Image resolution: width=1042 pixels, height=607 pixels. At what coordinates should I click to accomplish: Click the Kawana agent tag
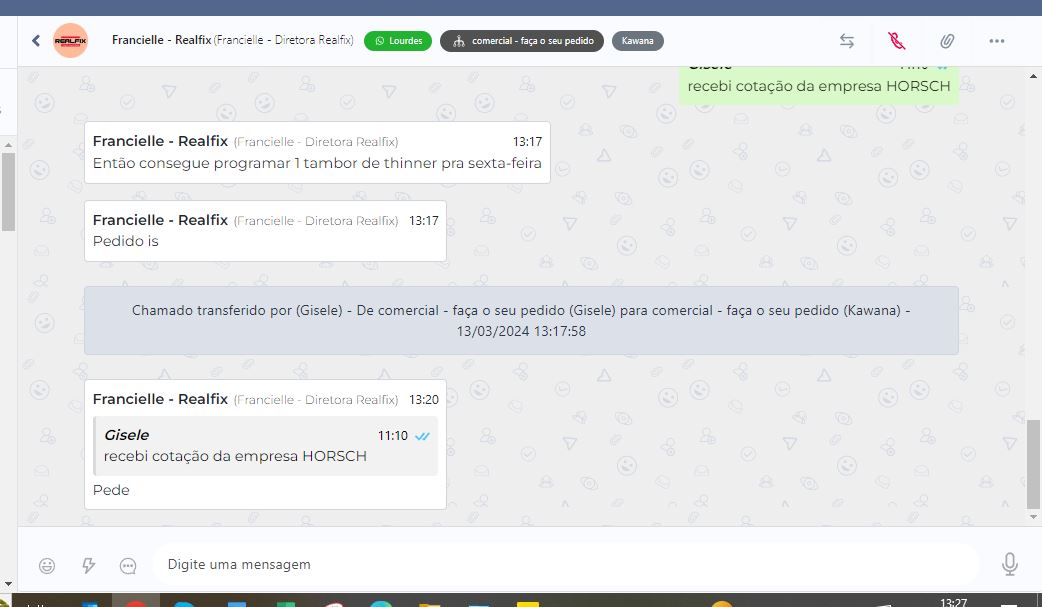[x=637, y=41]
